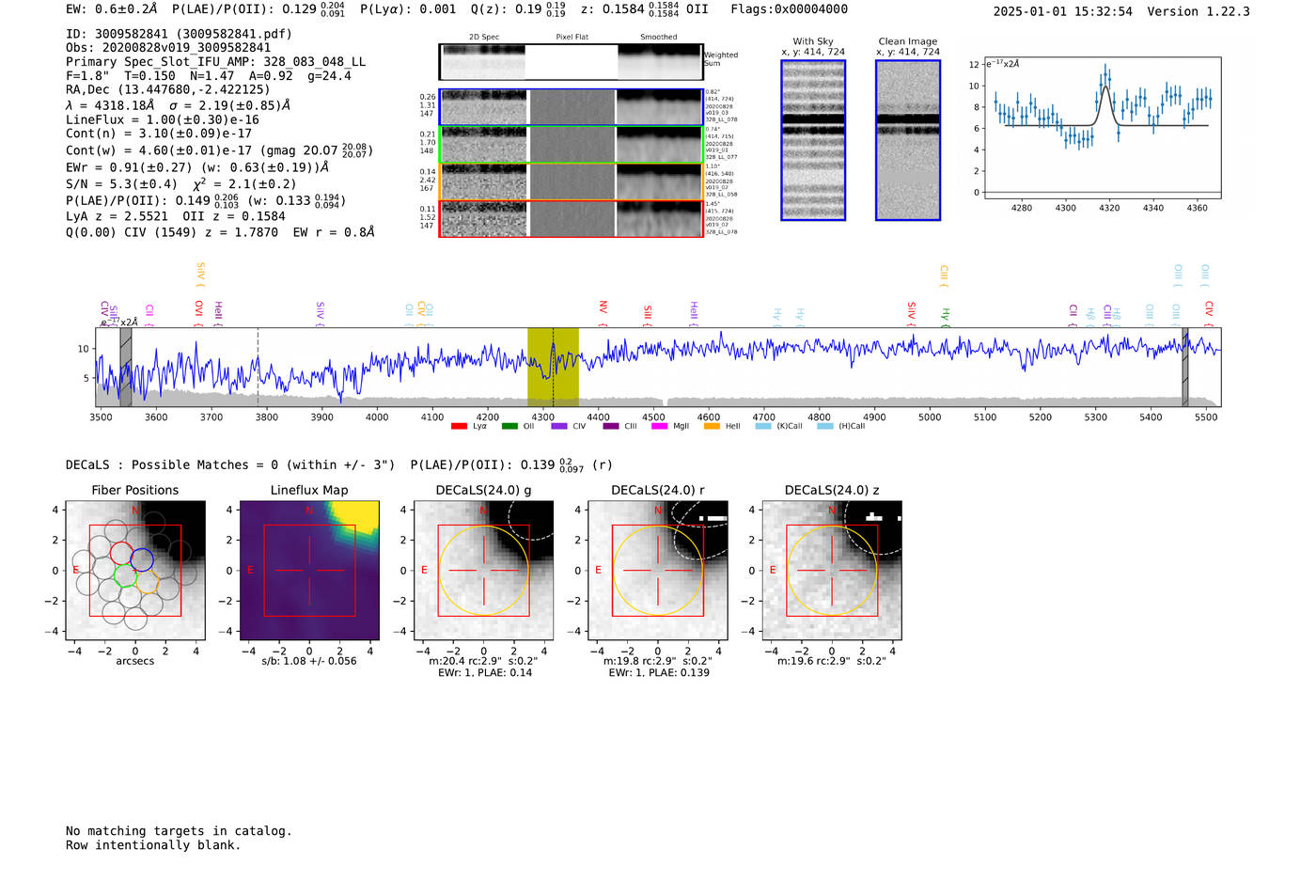Click the Primary Spec_Slot_IFU_AMP line
This screenshot has width=1316, height=896.
216,62
